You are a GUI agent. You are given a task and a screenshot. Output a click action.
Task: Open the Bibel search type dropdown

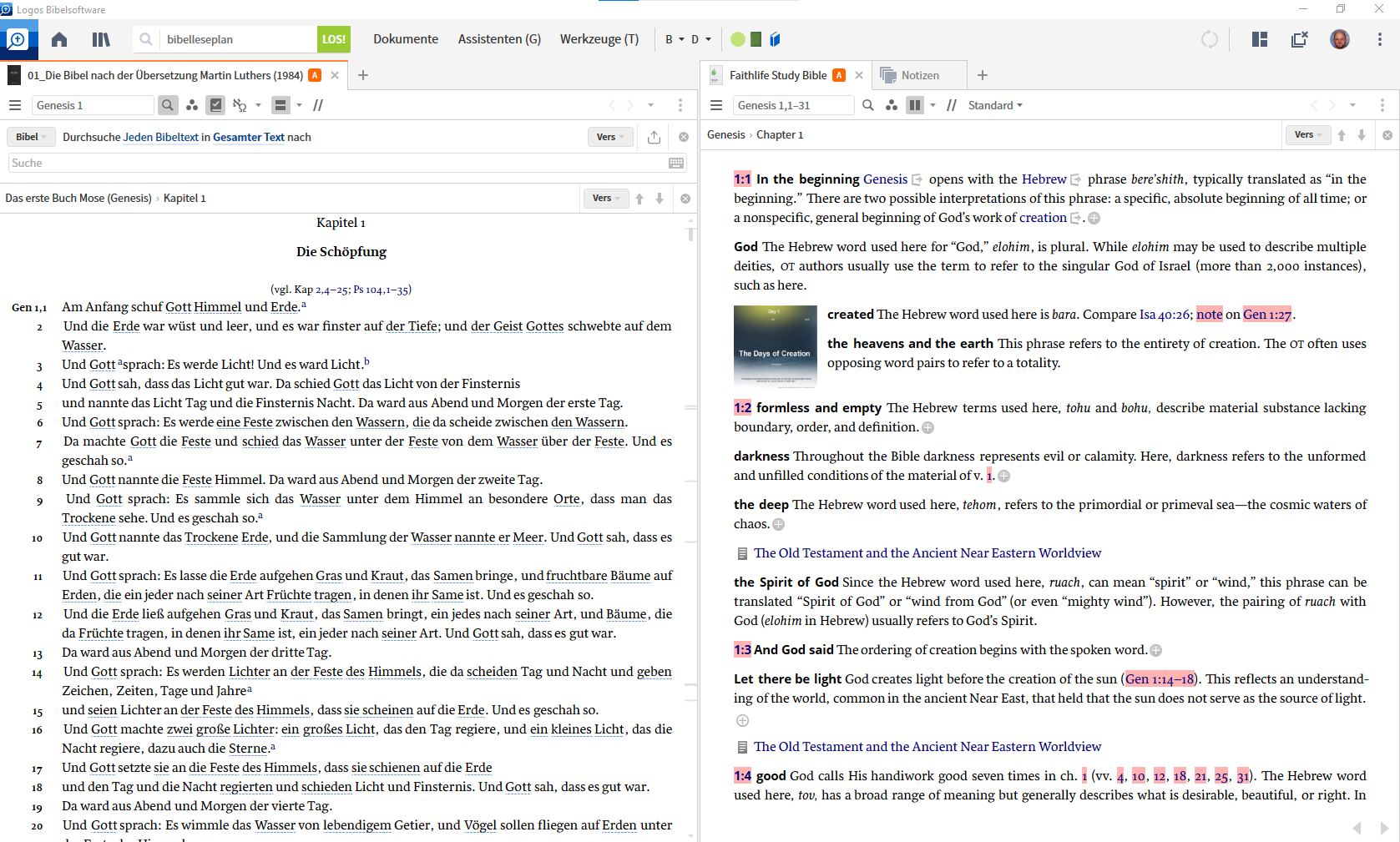click(31, 137)
